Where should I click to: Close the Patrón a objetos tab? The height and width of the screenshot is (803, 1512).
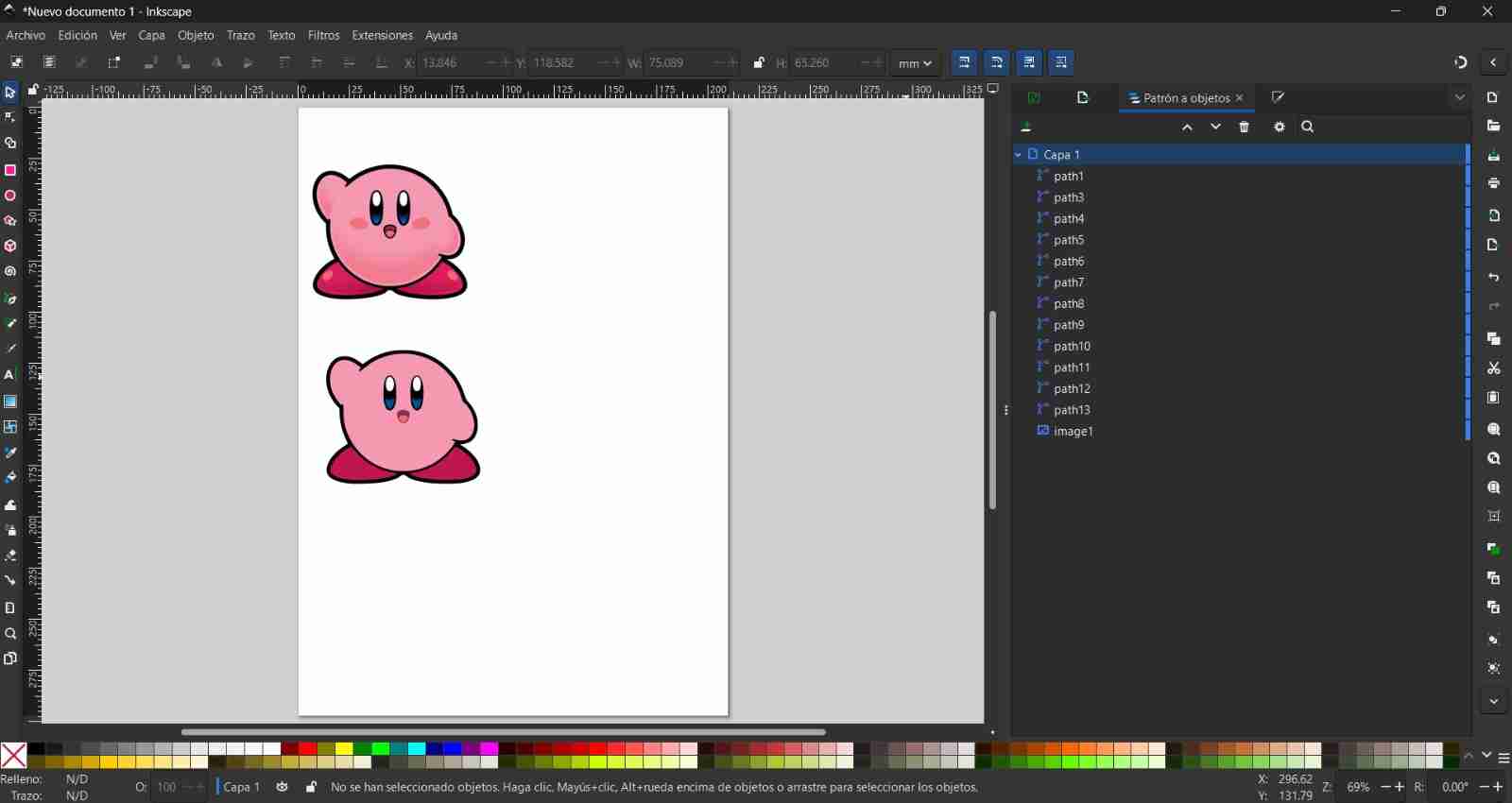pos(1240,98)
